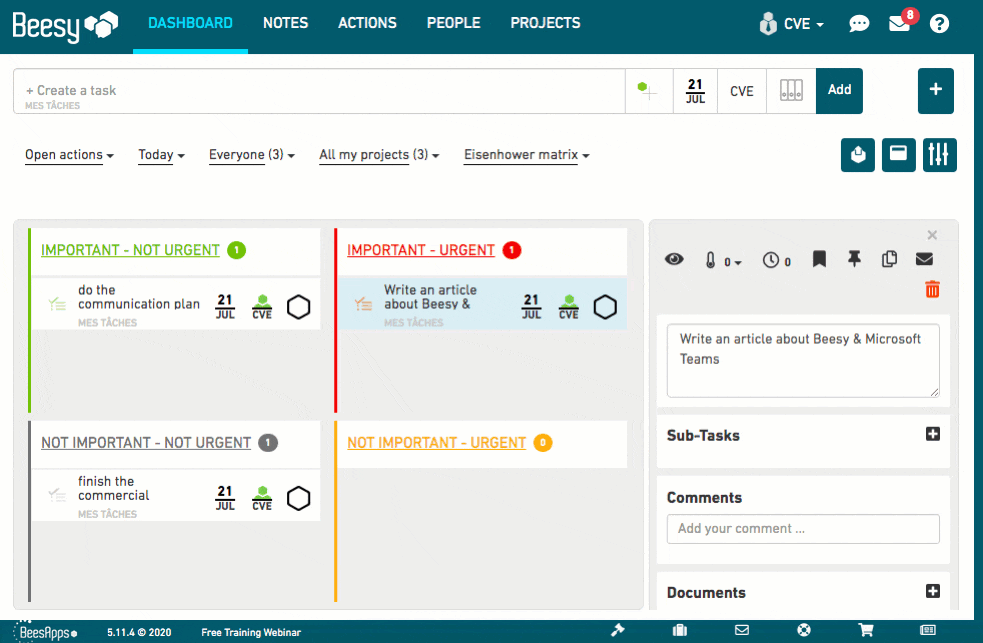The height and width of the screenshot is (643, 983).
Task: Open the CVE user account dropdown
Action: point(791,24)
